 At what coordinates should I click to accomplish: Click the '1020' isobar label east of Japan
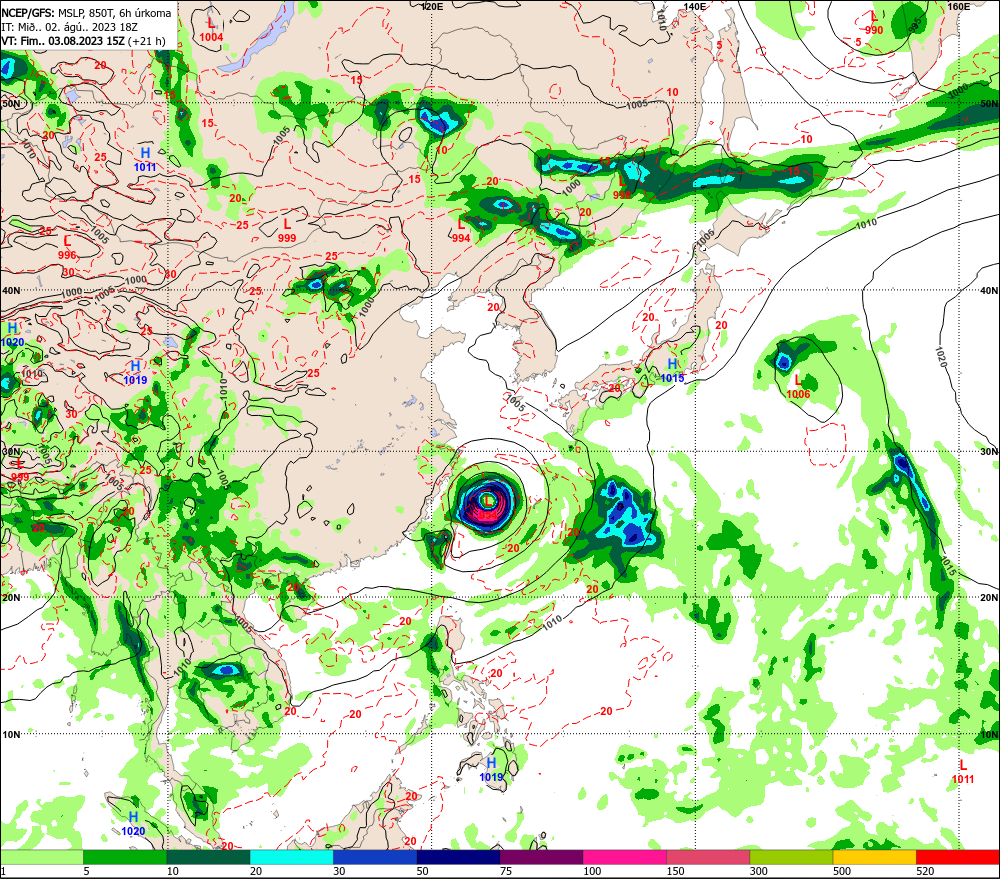pos(941,357)
